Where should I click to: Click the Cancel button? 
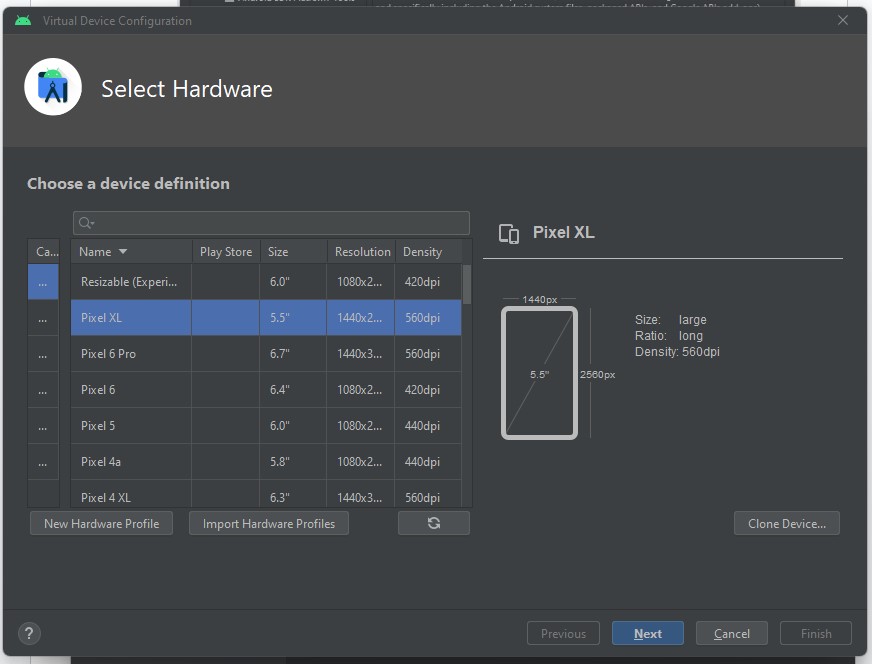pos(731,633)
